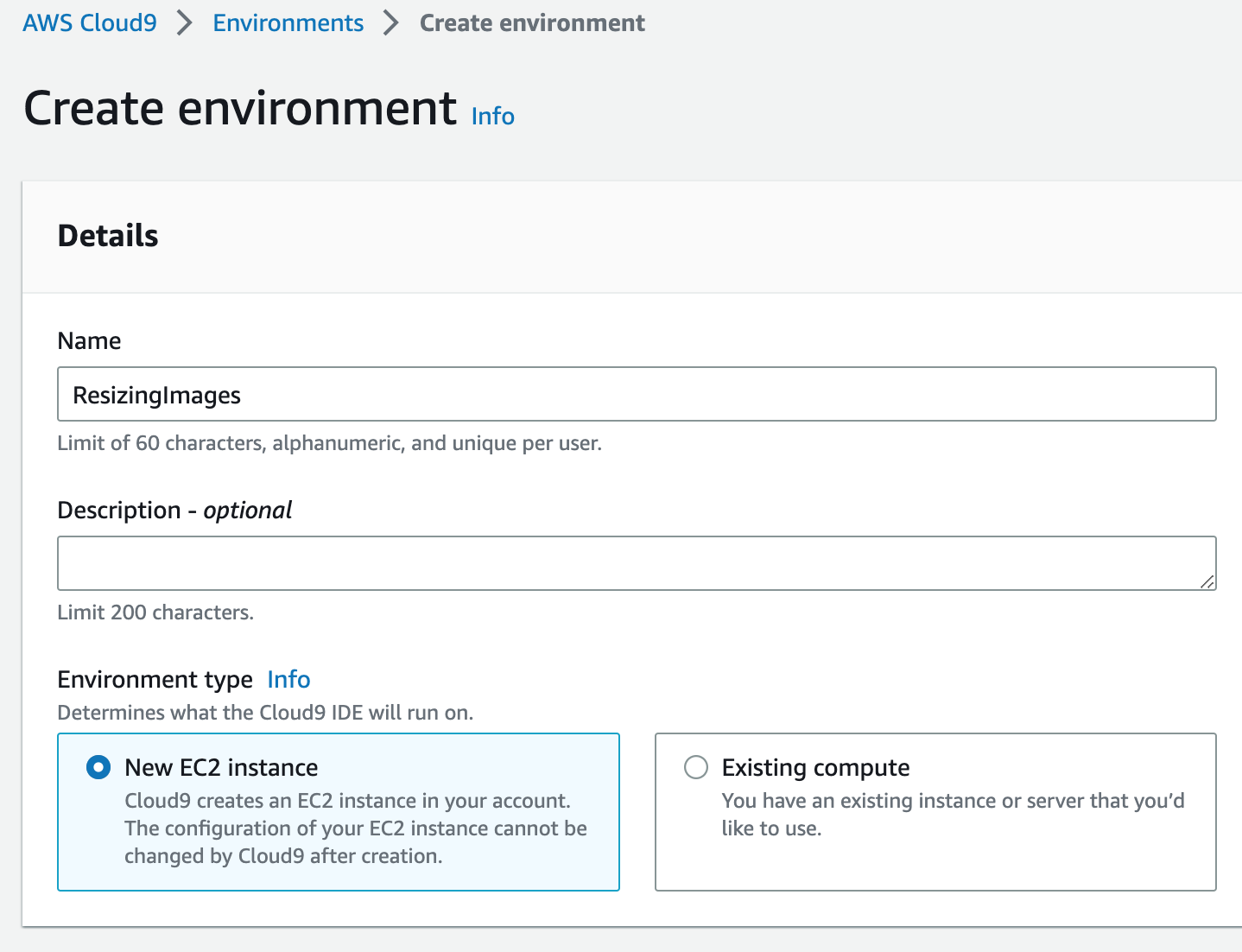The height and width of the screenshot is (952, 1242).
Task: Click the chevron after Environments breadcrumb
Action: (x=391, y=22)
